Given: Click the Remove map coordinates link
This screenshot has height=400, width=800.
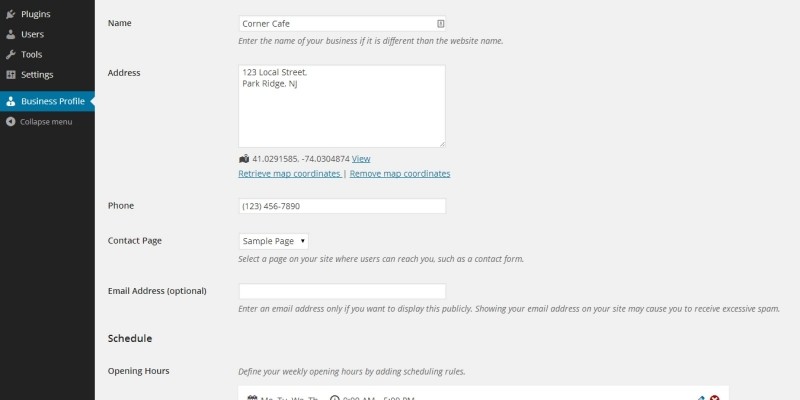Looking at the screenshot, I should pyautogui.click(x=400, y=173).
